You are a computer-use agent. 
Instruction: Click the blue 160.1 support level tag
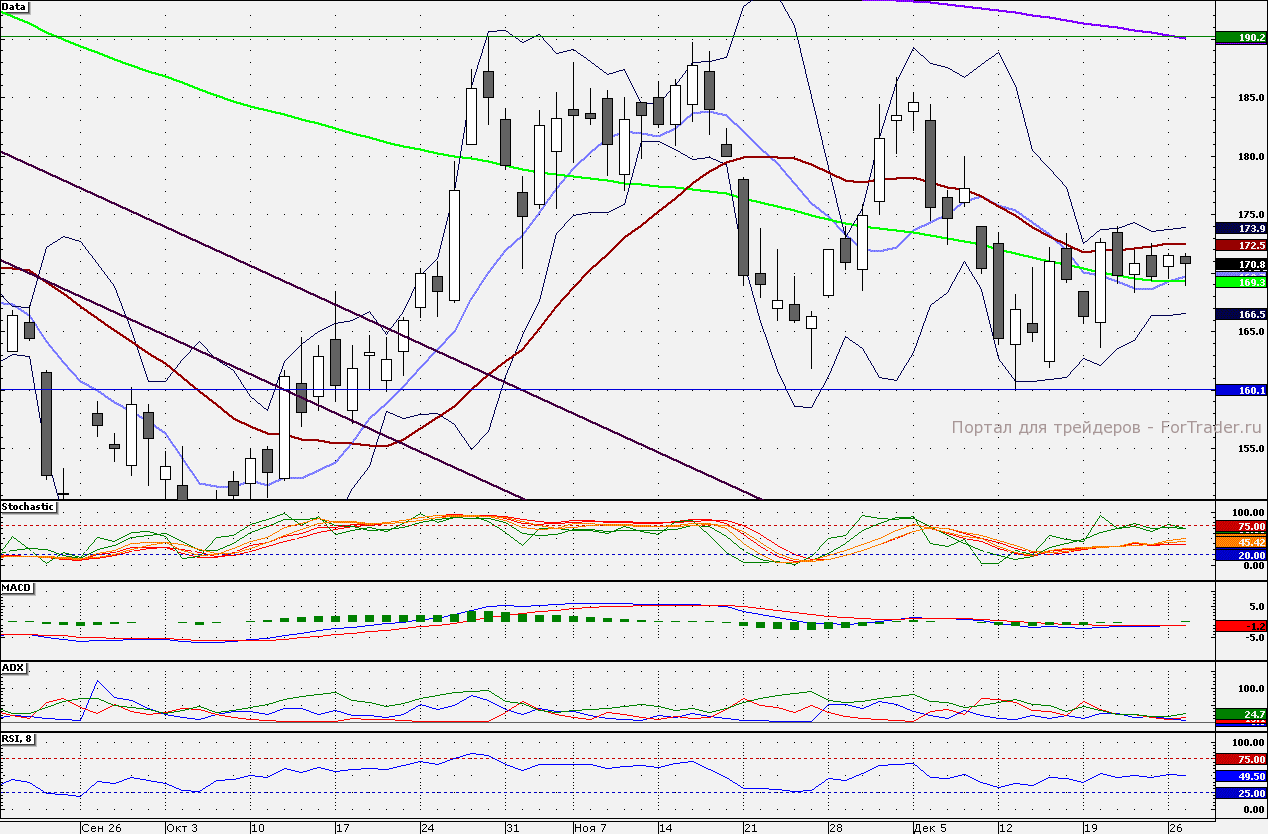pos(1238,390)
